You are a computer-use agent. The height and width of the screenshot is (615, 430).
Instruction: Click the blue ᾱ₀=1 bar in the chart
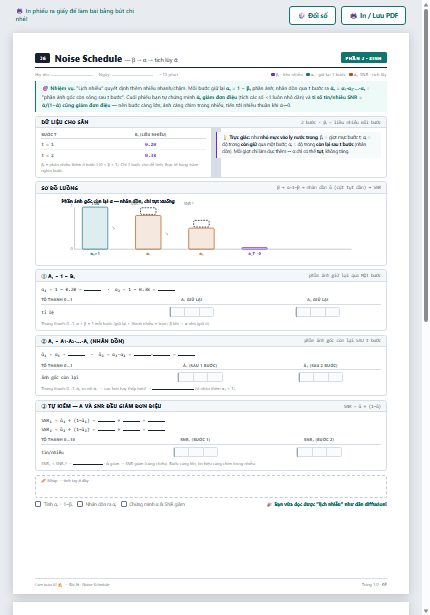click(95, 228)
